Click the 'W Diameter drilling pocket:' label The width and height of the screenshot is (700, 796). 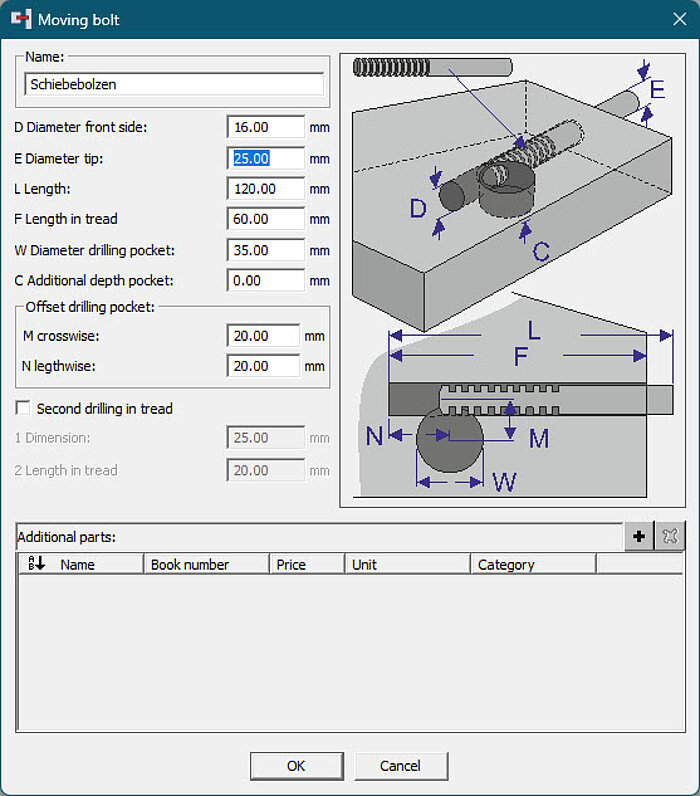point(94,250)
